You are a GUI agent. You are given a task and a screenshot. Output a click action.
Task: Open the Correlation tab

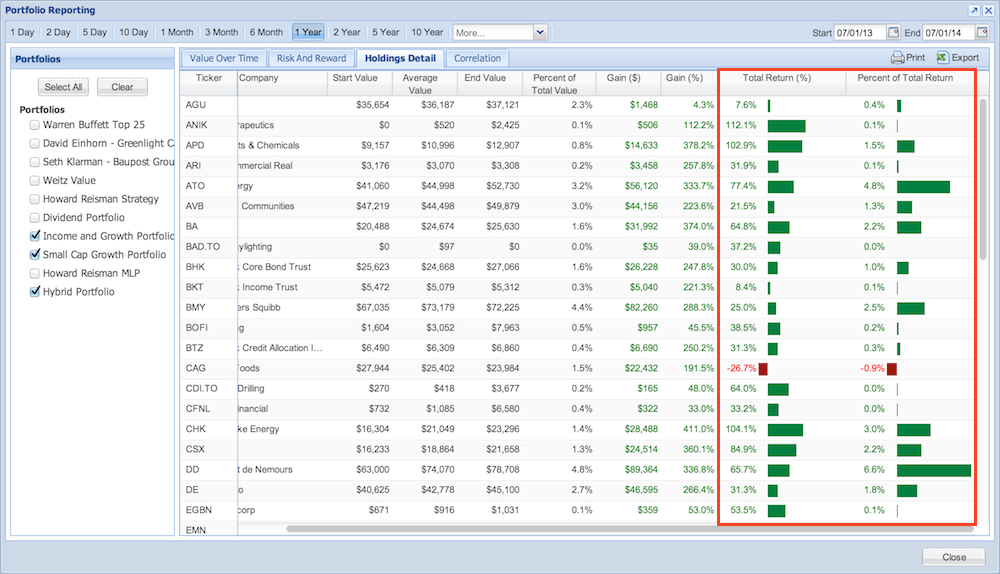(x=477, y=58)
